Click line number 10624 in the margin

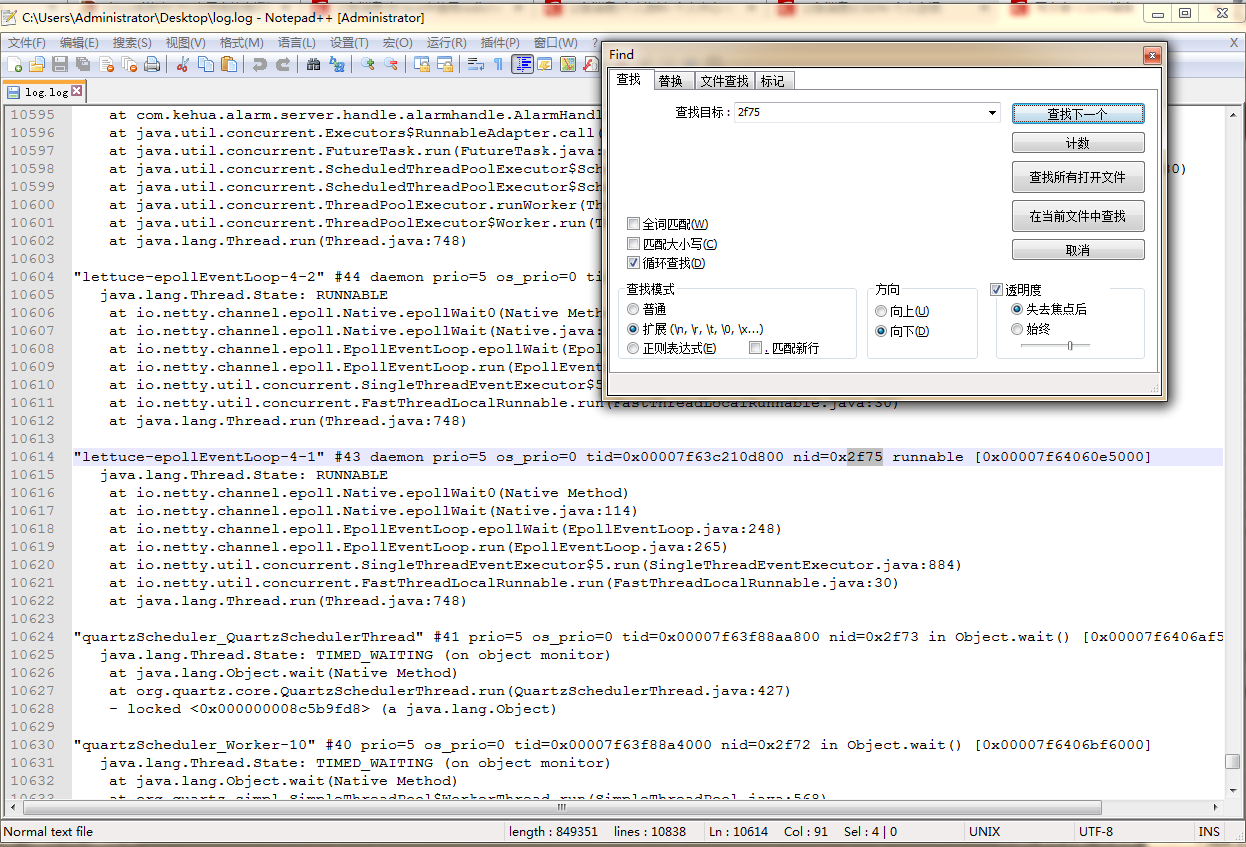(x=32, y=637)
